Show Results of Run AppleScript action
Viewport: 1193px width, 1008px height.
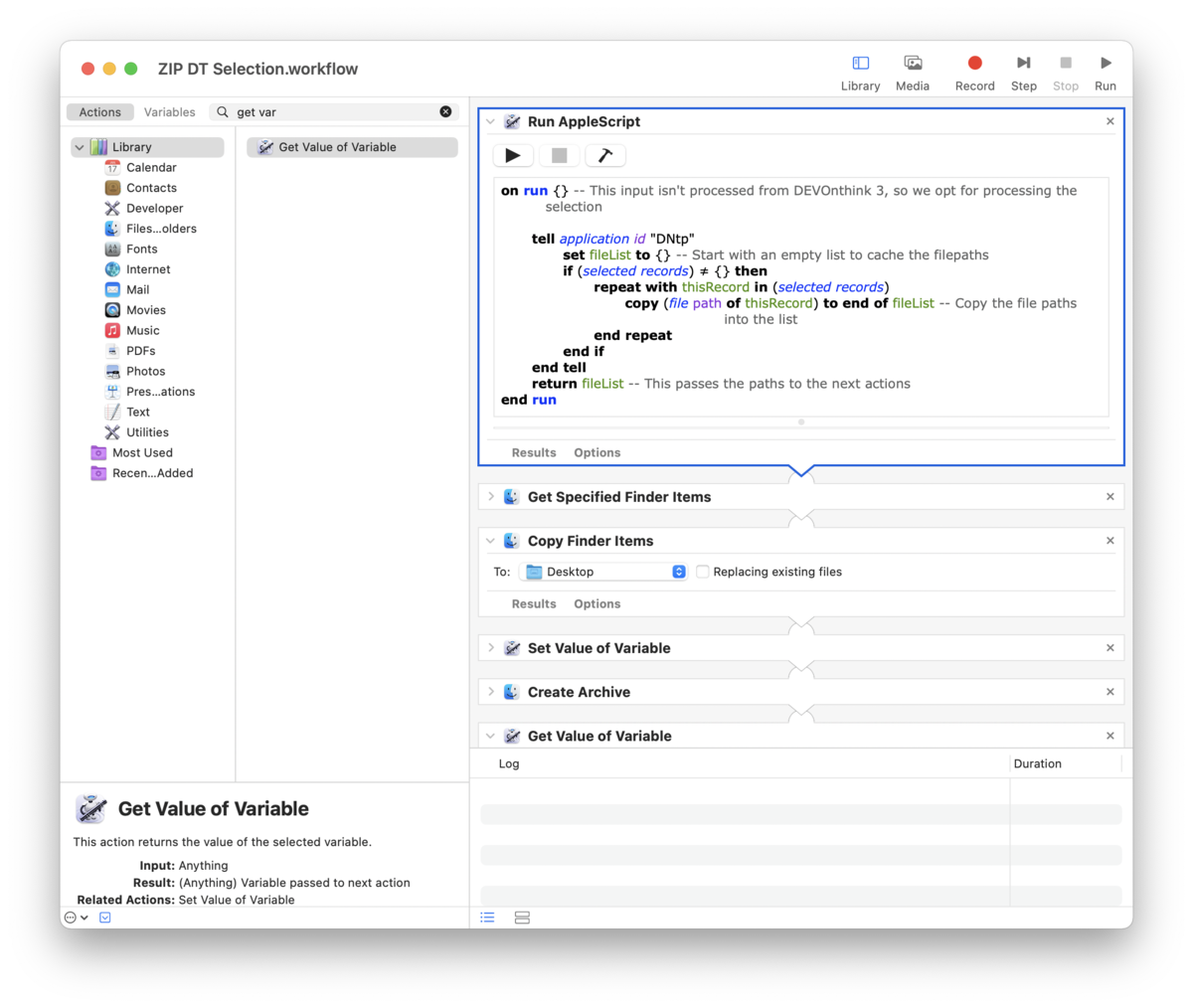[x=534, y=452]
